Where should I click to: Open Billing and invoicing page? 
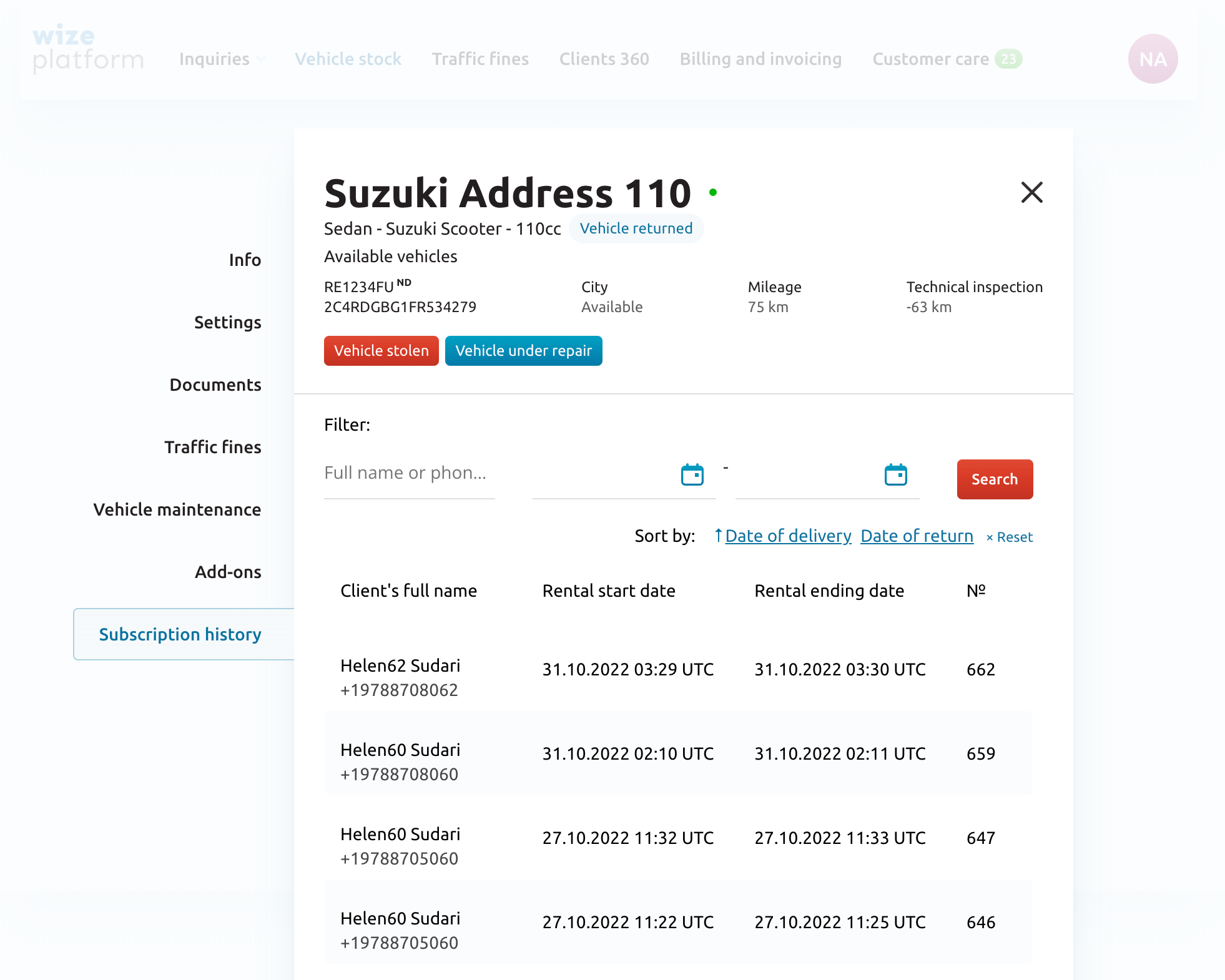[x=760, y=59]
